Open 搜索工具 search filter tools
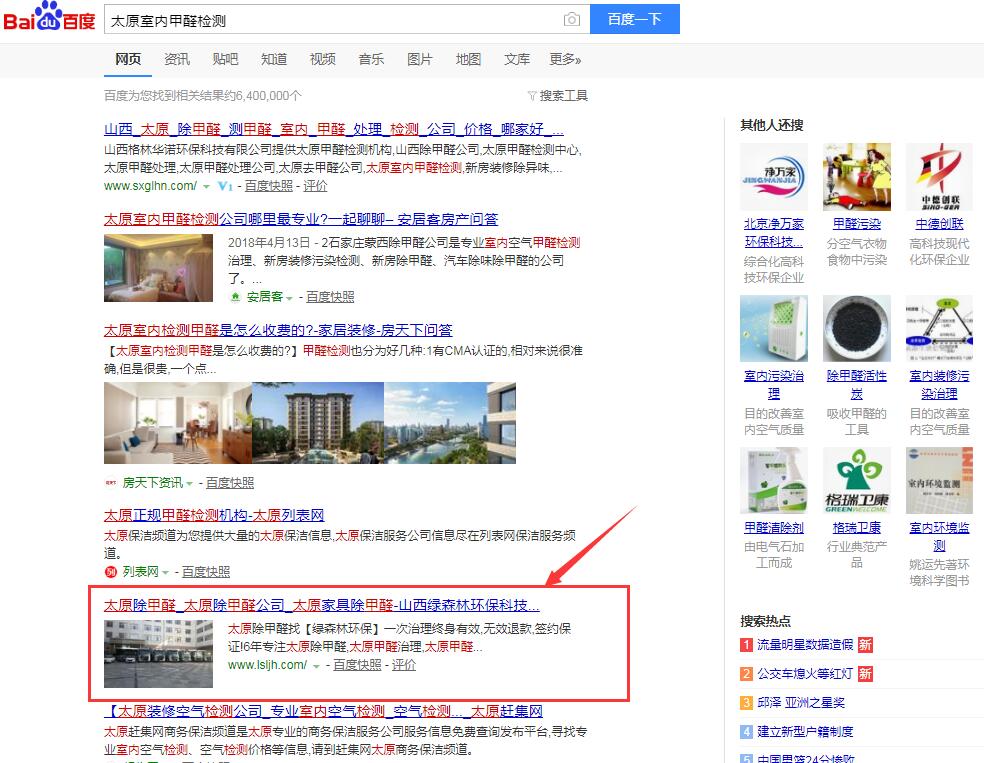This screenshot has width=984, height=763. tap(557, 96)
